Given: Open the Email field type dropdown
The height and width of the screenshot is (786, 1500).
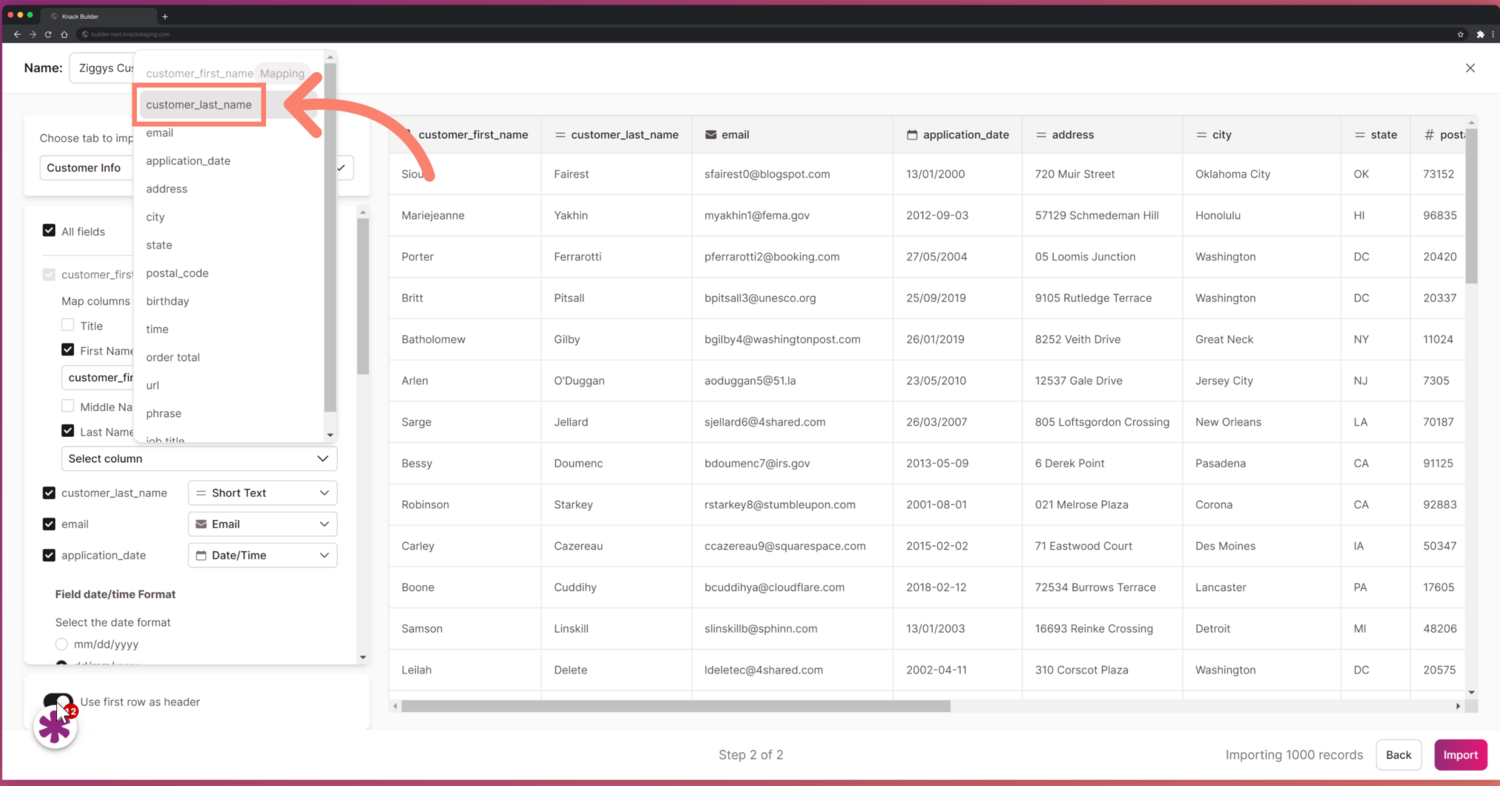Looking at the screenshot, I should click(262, 524).
